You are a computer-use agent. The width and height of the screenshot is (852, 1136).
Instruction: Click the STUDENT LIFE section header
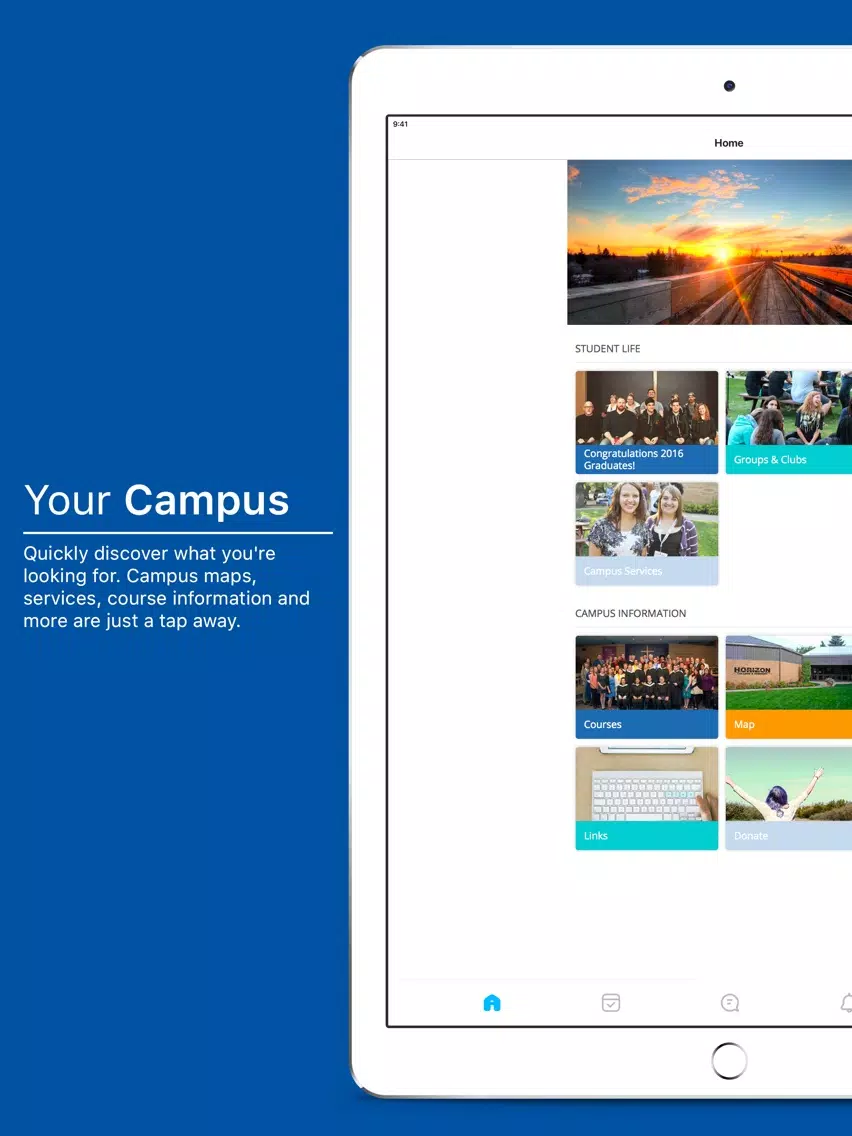[x=607, y=348]
